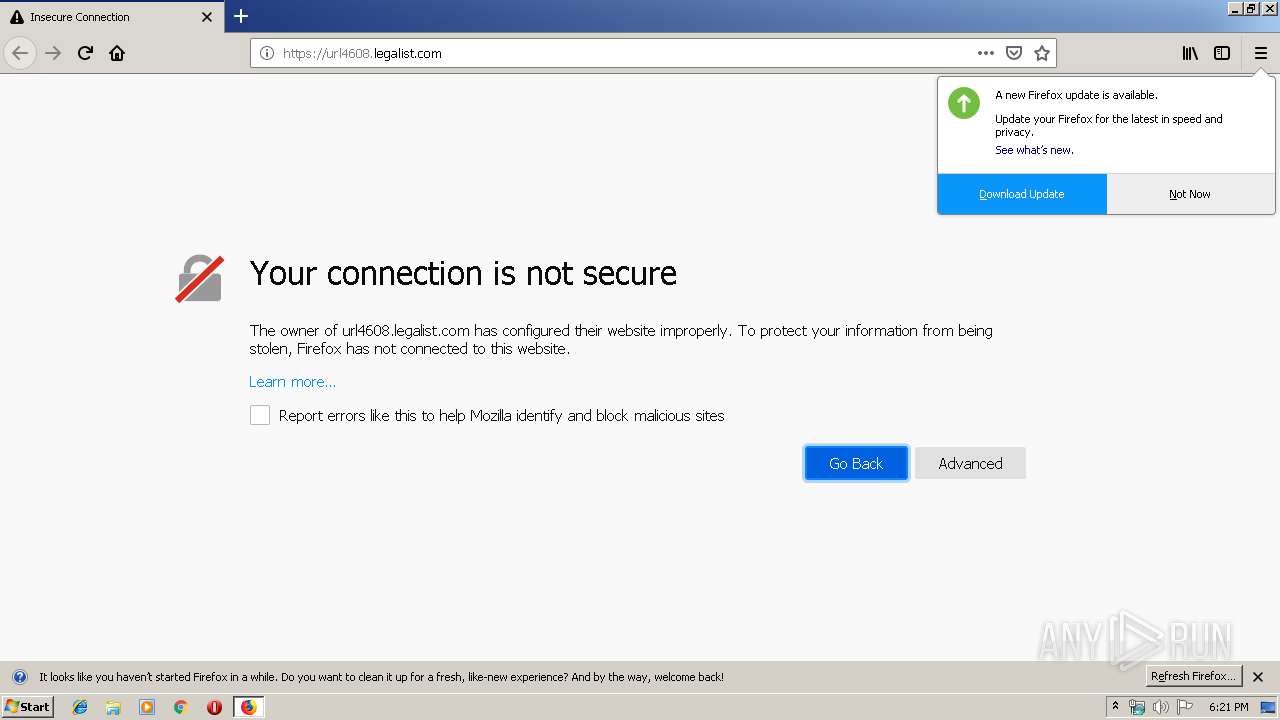Open the Windows Start menu
The width and height of the screenshot is (1280, 720).
27,706
